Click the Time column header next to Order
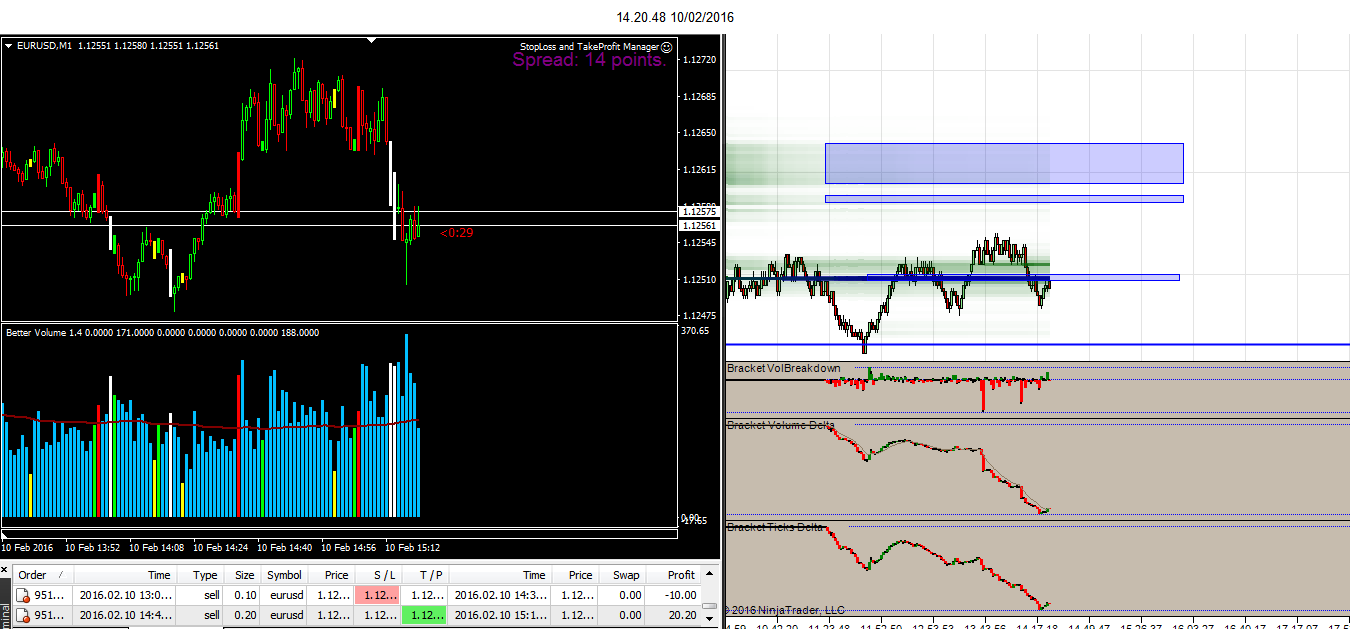Screen dimensions: 1350x629 126,575
